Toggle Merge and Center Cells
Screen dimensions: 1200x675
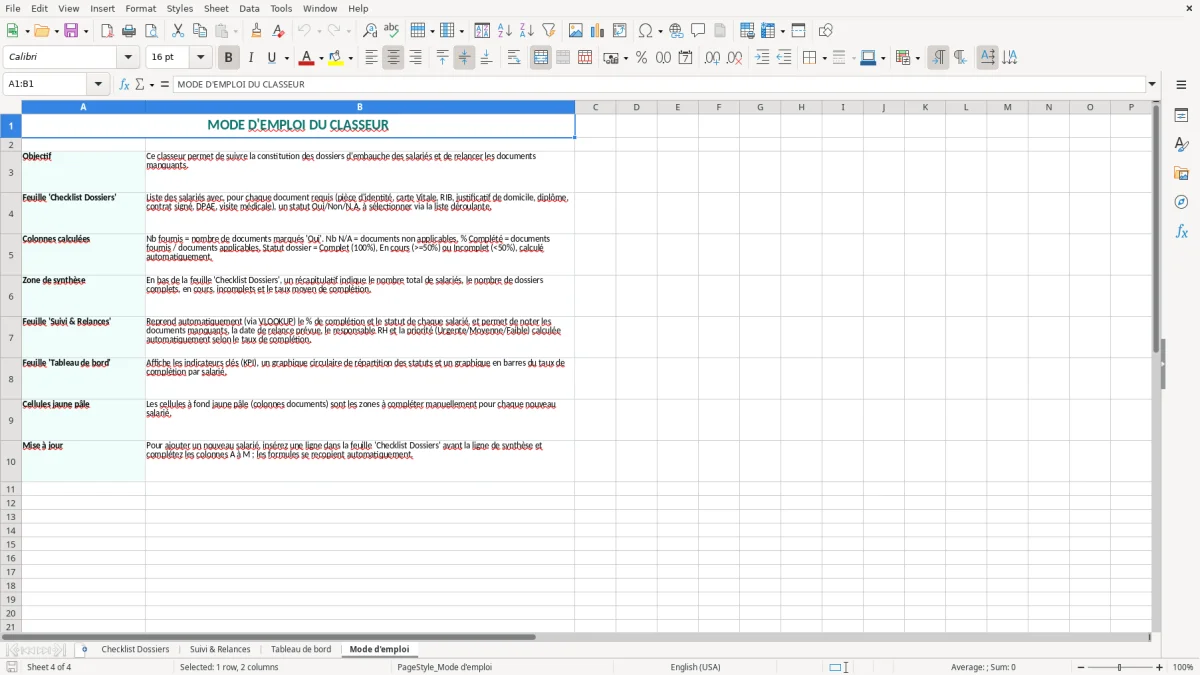click(x=541, y=58)
